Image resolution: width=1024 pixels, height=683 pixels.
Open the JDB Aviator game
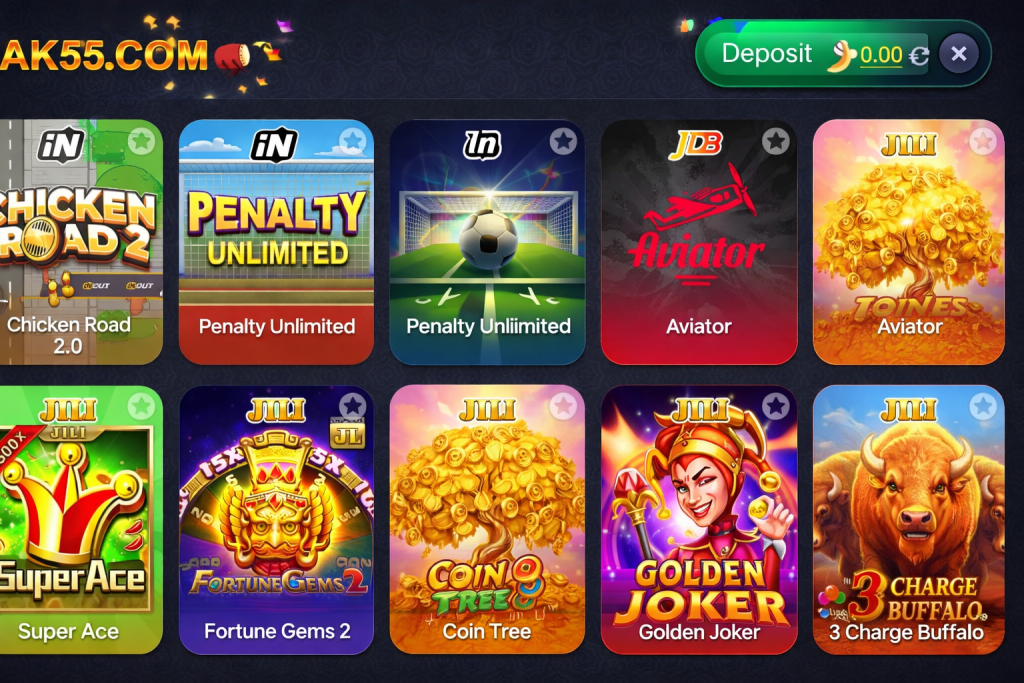pos(699,242)
